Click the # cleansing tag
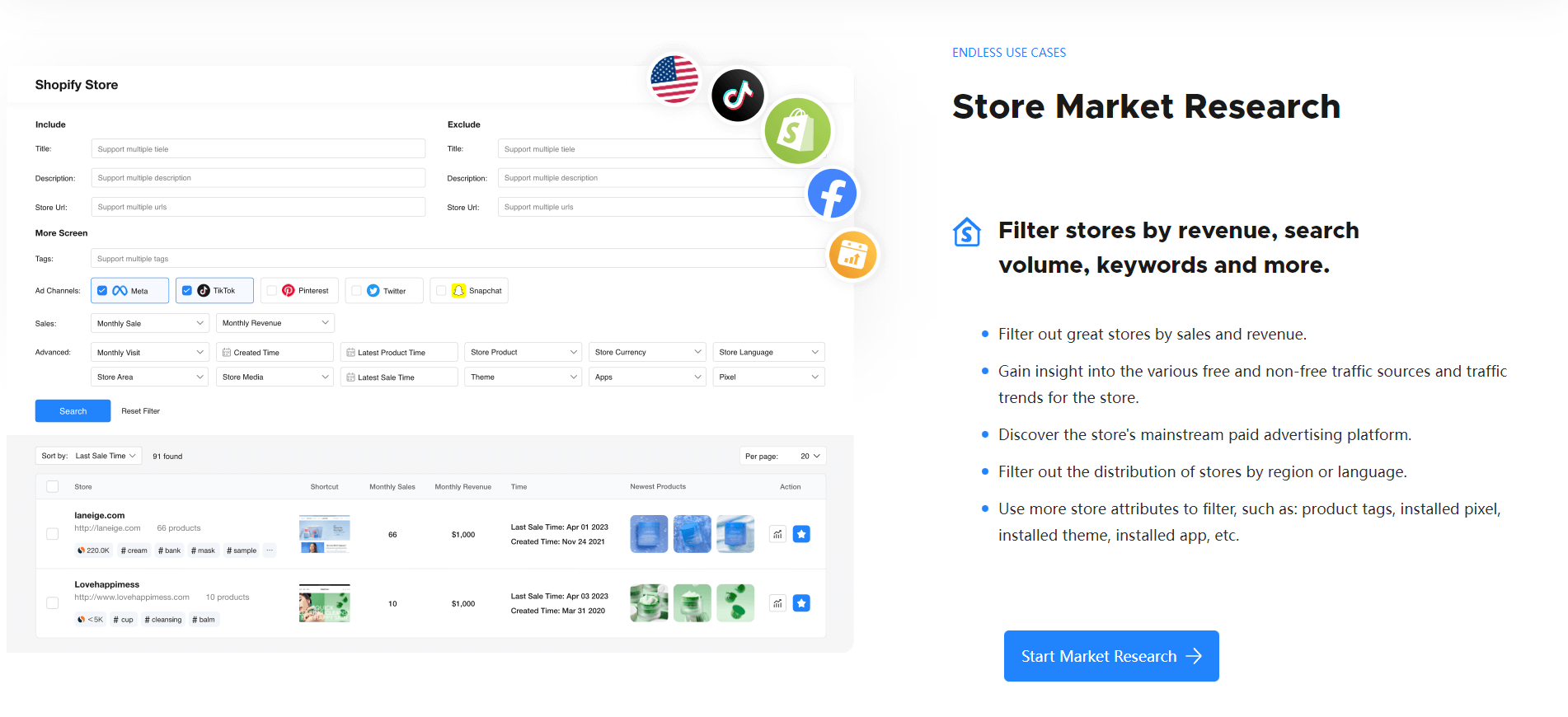The image size is (1568, 717). tap(163, 620)
